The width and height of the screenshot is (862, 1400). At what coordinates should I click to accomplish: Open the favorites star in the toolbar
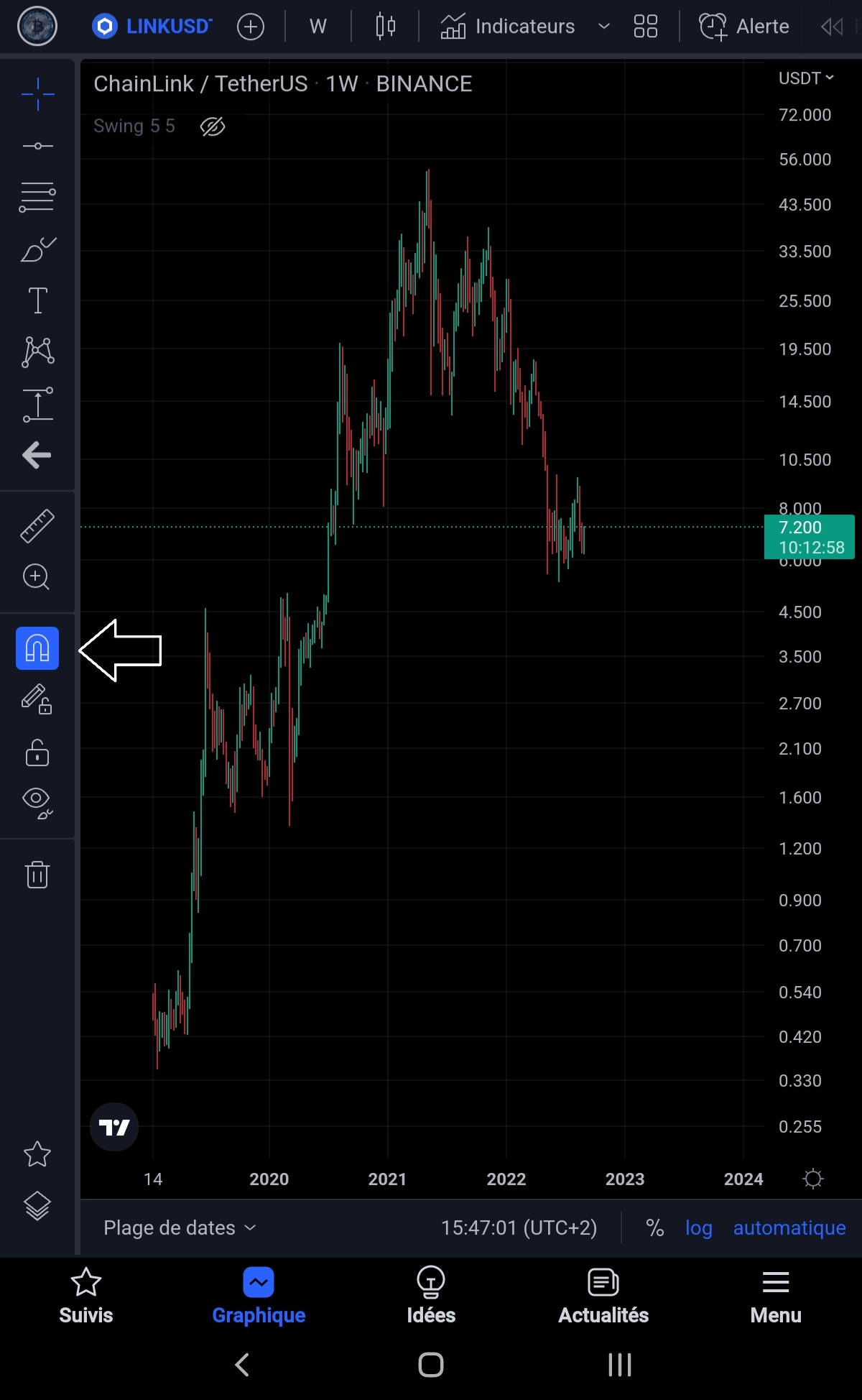(37, 1153)
